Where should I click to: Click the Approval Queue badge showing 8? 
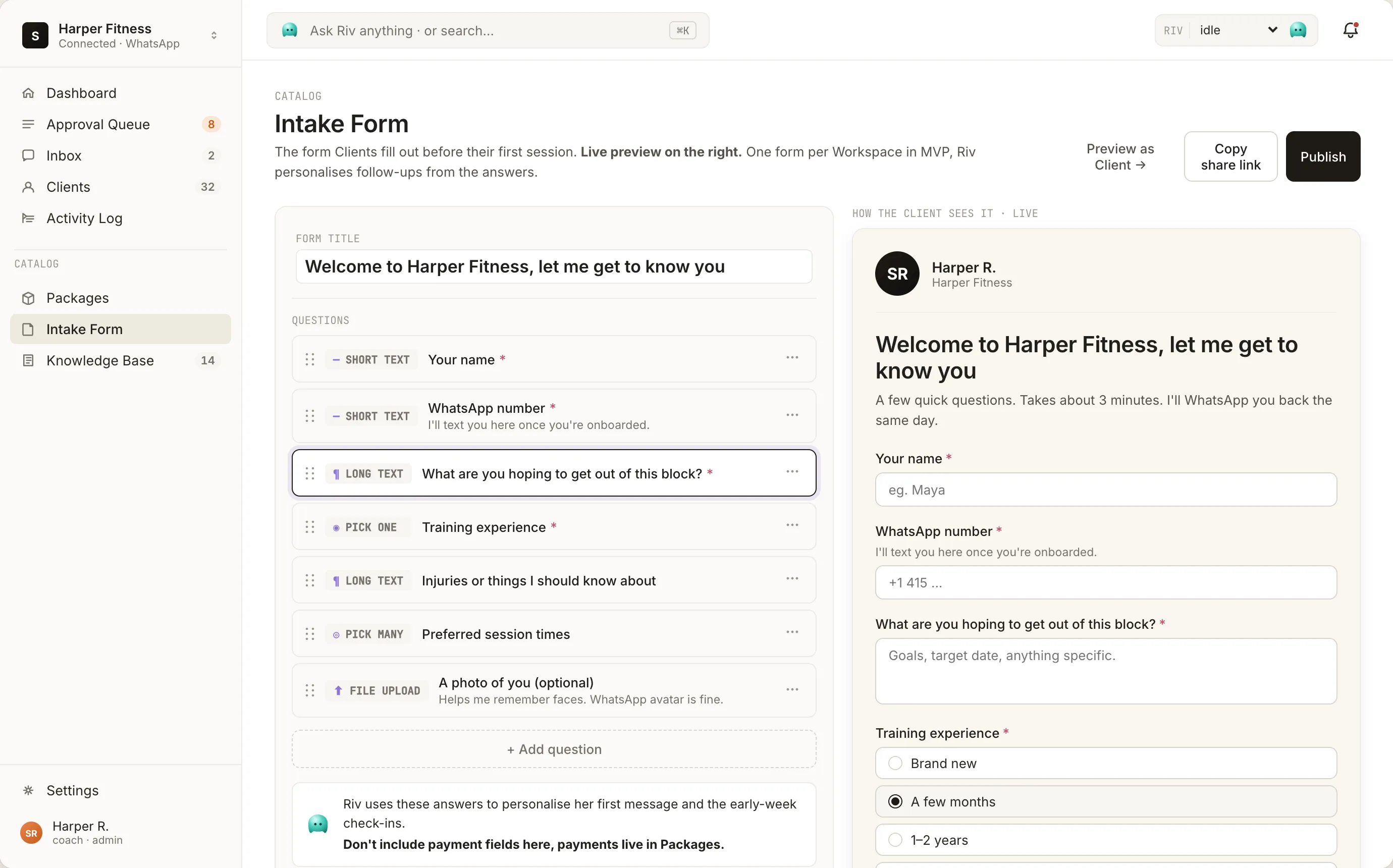click(211, 125)
